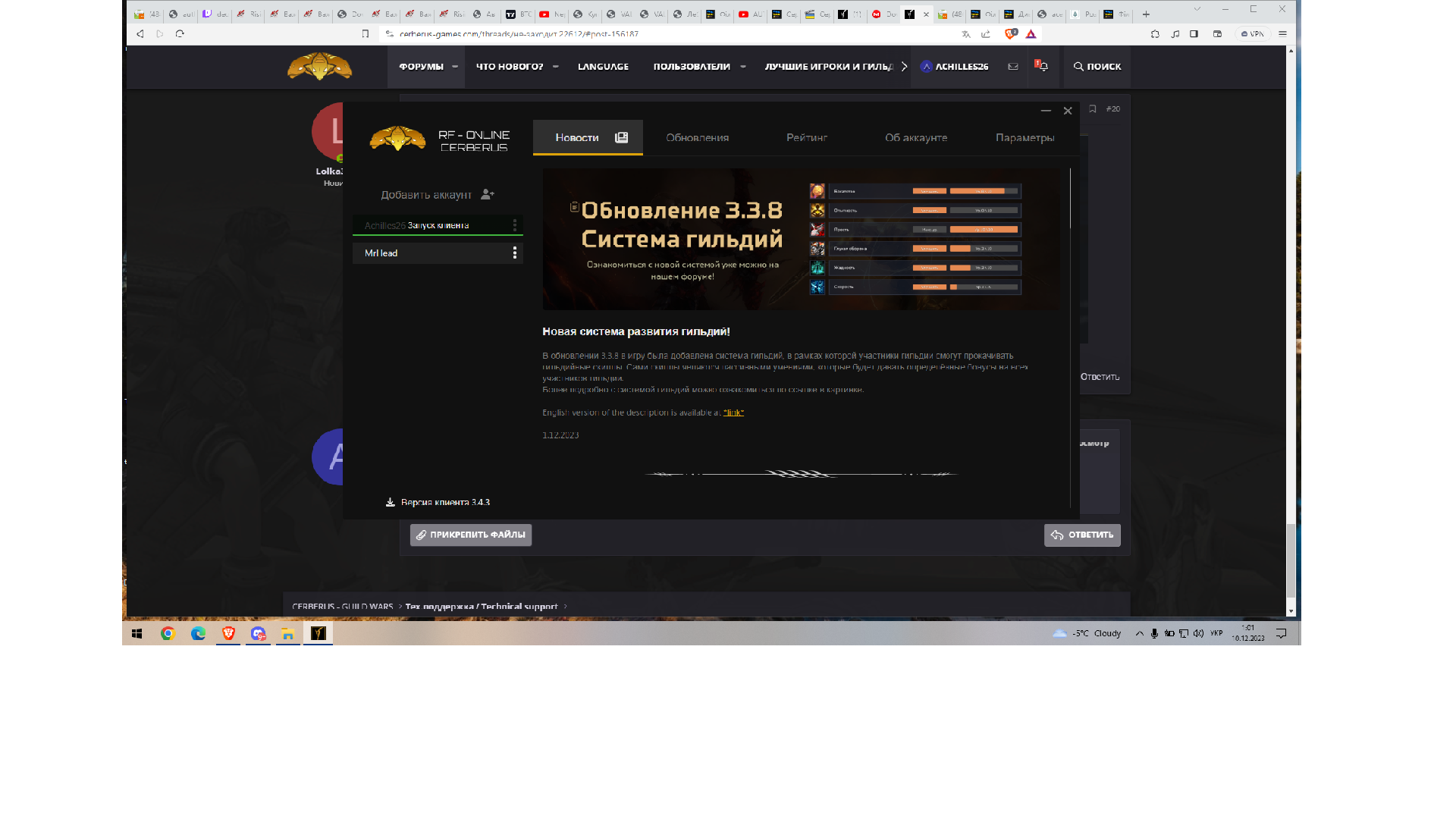
Task: Open a new browser tab with plus button
Action: (1146, 14)
